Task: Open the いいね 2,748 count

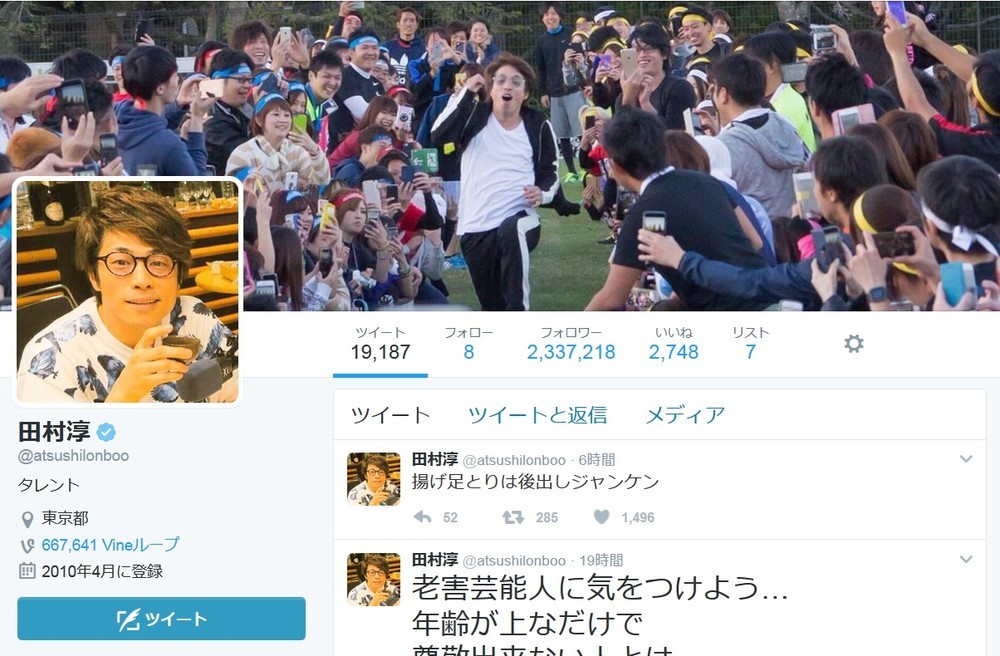Action: click(673, 344)
